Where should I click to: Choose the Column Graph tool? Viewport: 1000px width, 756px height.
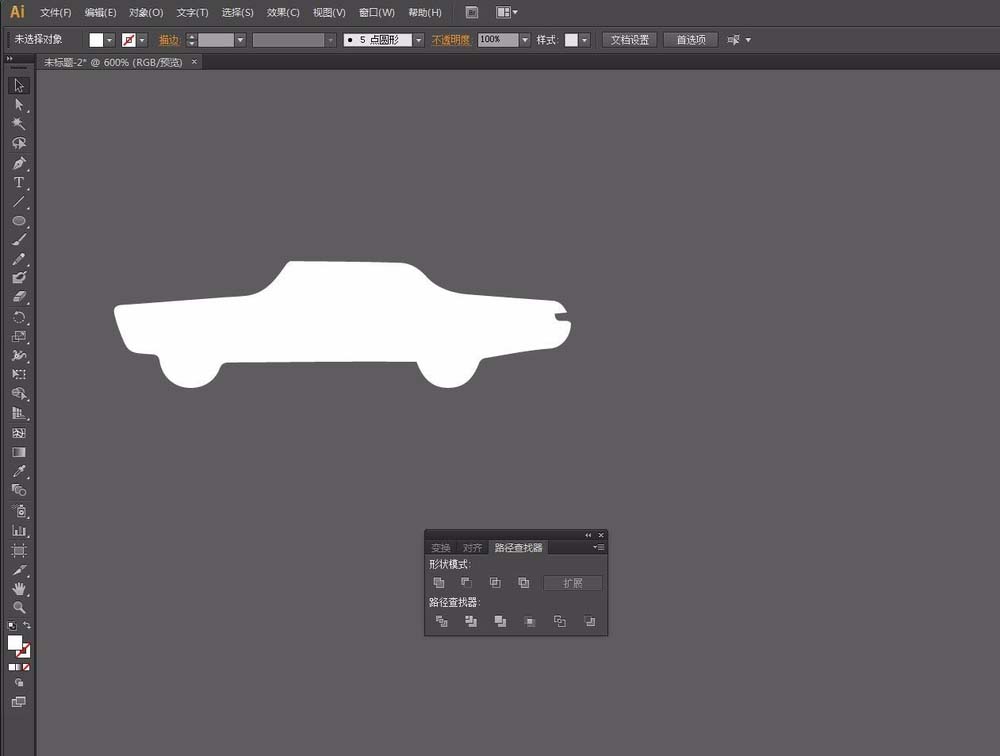[x=18, y=531]
